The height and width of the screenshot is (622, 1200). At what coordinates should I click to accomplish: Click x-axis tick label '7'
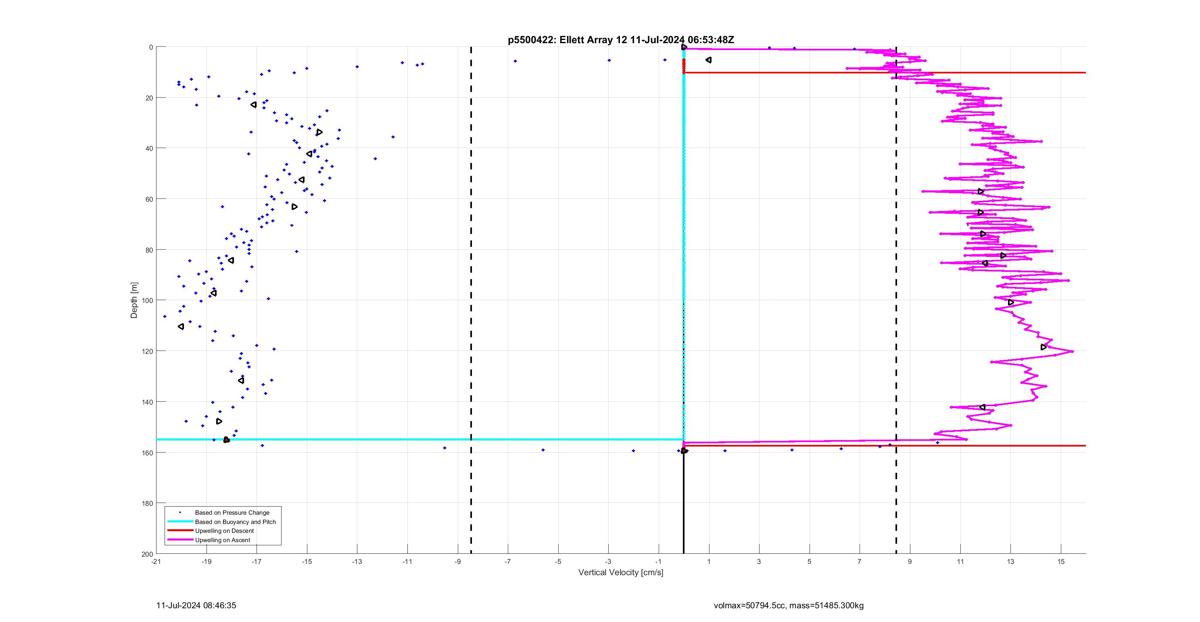point(859,562)
